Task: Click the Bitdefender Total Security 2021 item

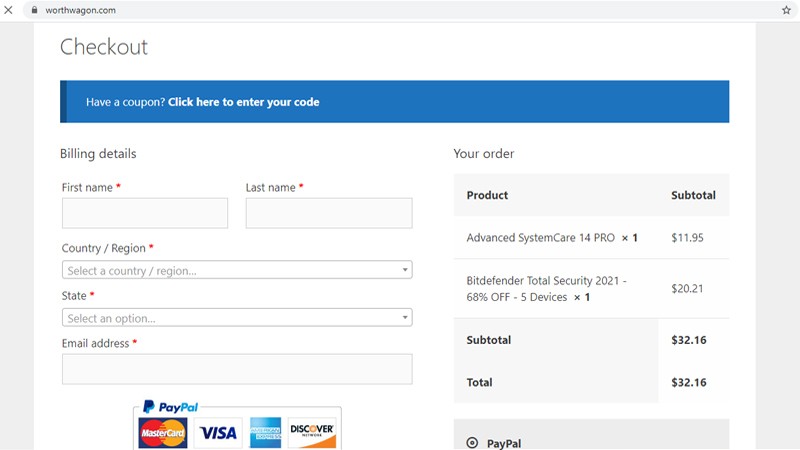Action: (546, 289)
